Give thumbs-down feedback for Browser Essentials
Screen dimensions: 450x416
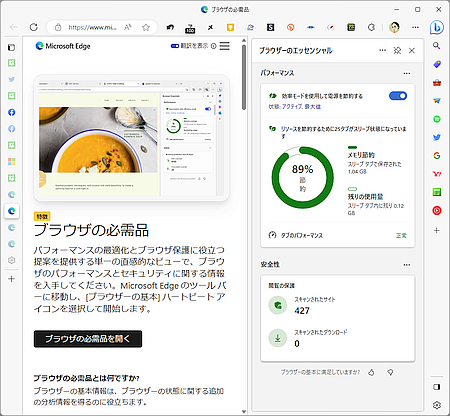(x=390, y=372)
